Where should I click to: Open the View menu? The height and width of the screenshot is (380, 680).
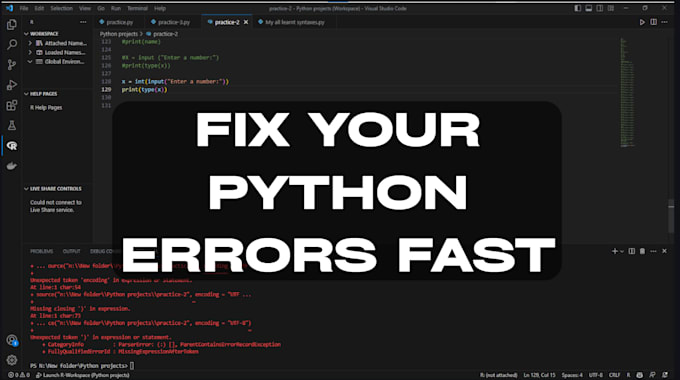85,8
